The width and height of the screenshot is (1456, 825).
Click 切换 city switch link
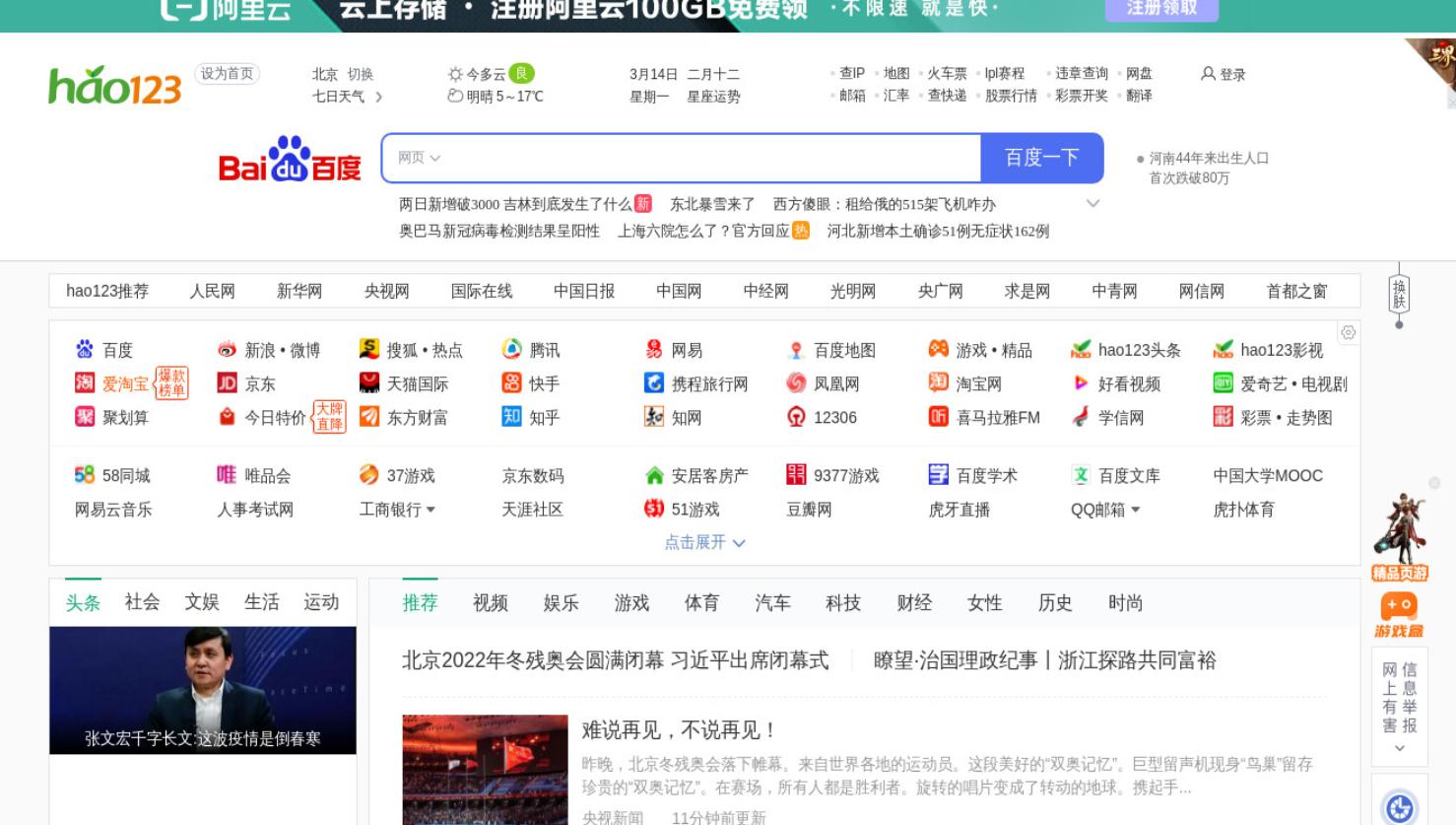[361, 74]
